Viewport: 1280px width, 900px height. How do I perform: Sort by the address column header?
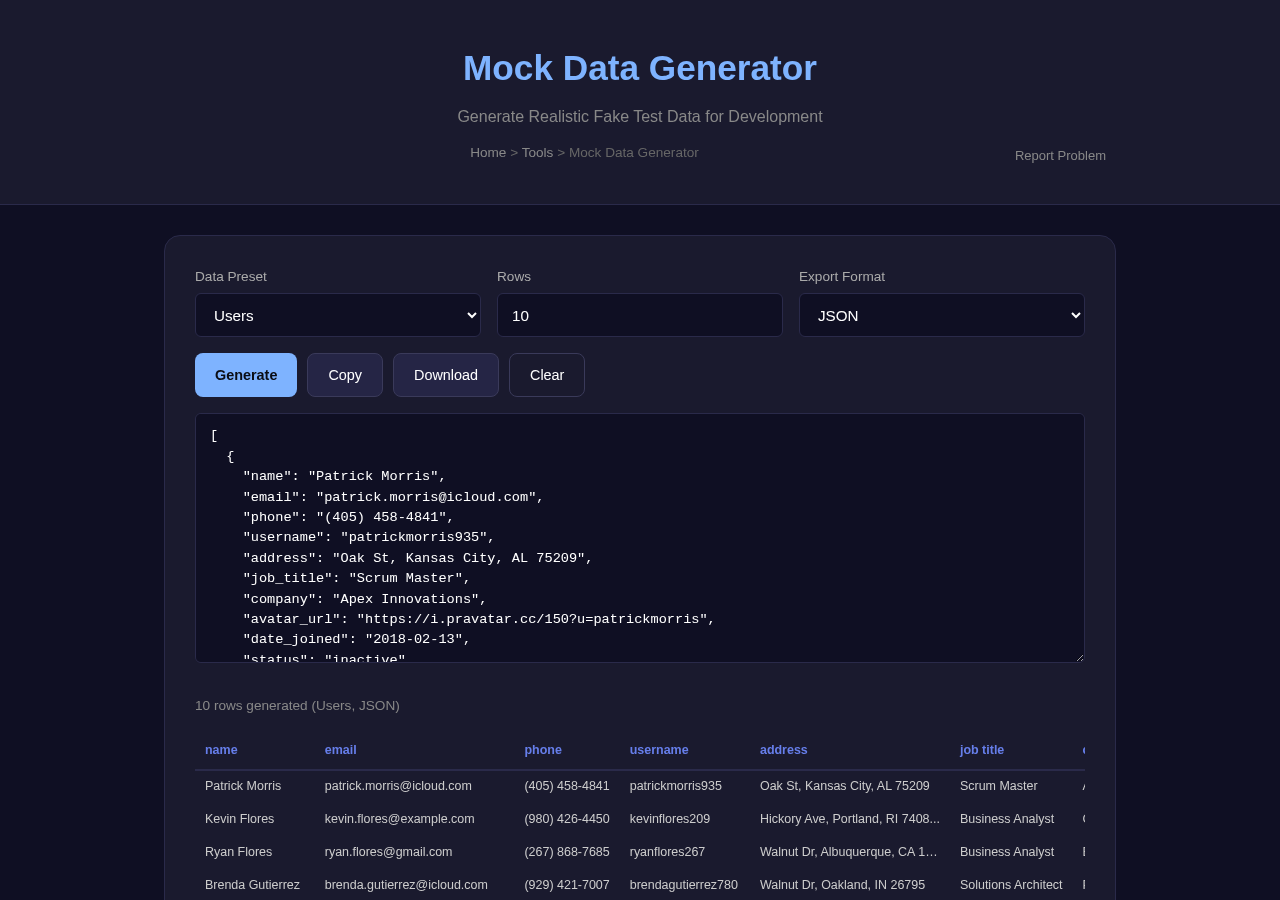pos(784,750)
